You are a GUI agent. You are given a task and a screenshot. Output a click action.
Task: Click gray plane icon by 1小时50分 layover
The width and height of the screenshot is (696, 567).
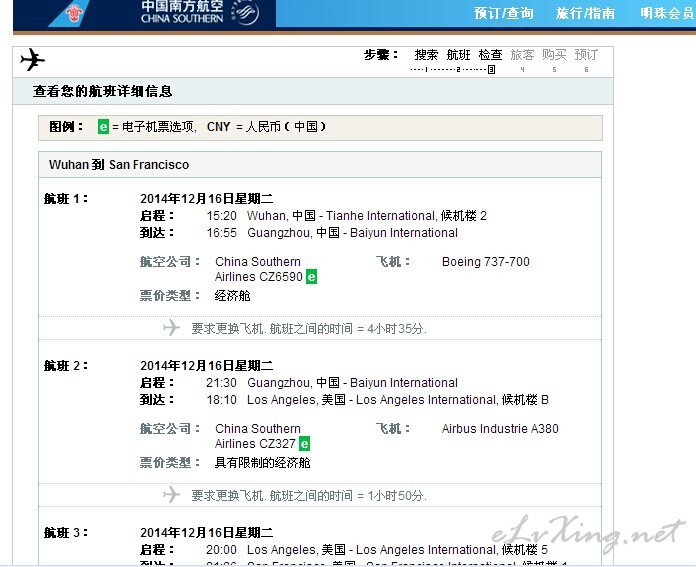click(171, 495)
